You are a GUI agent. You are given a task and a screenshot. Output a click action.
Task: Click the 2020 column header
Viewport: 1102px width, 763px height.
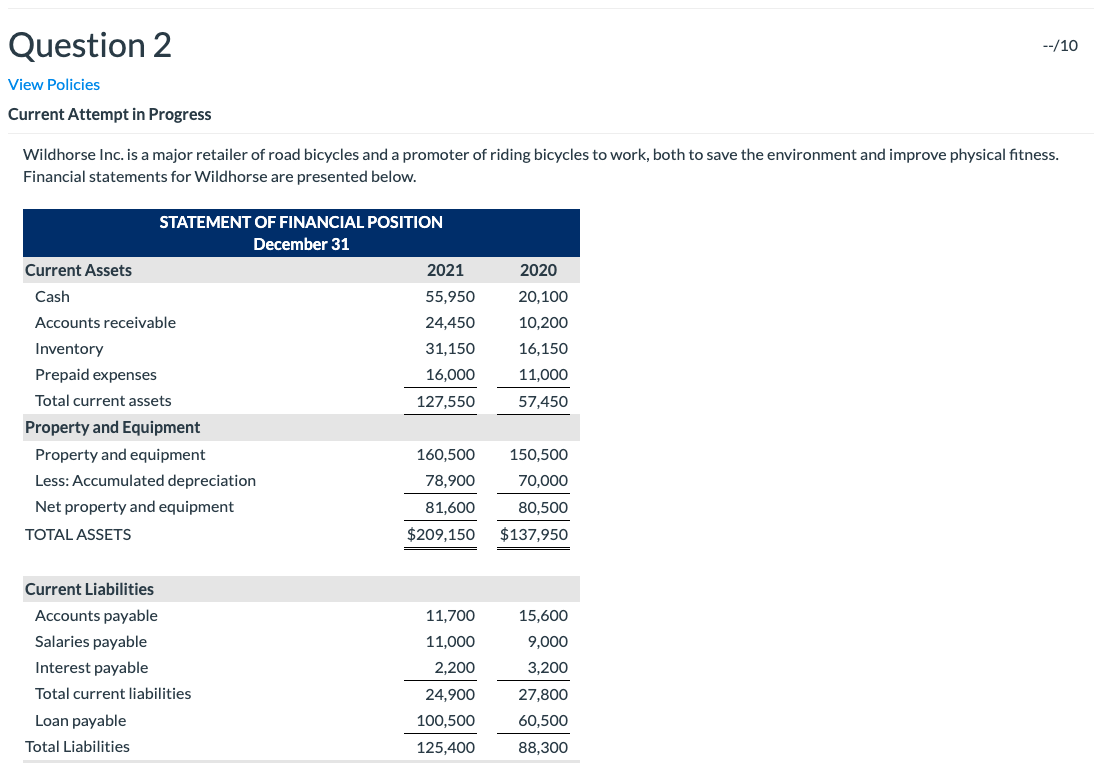pos(539,270)
